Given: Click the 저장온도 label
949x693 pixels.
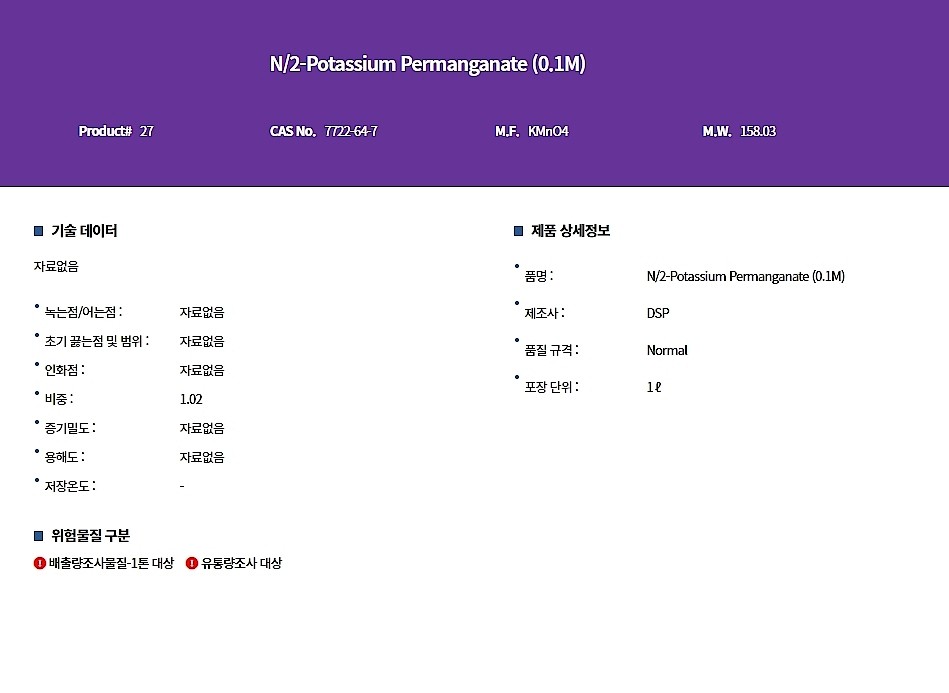Looking at the screenshot, I should coord(70,487).
